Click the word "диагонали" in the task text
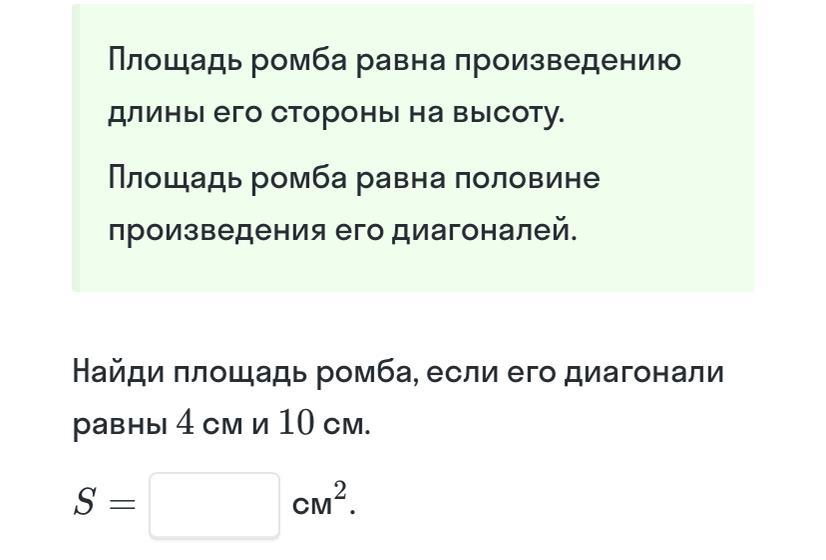This screenshot has height=560, width=826. pos(645,372)
